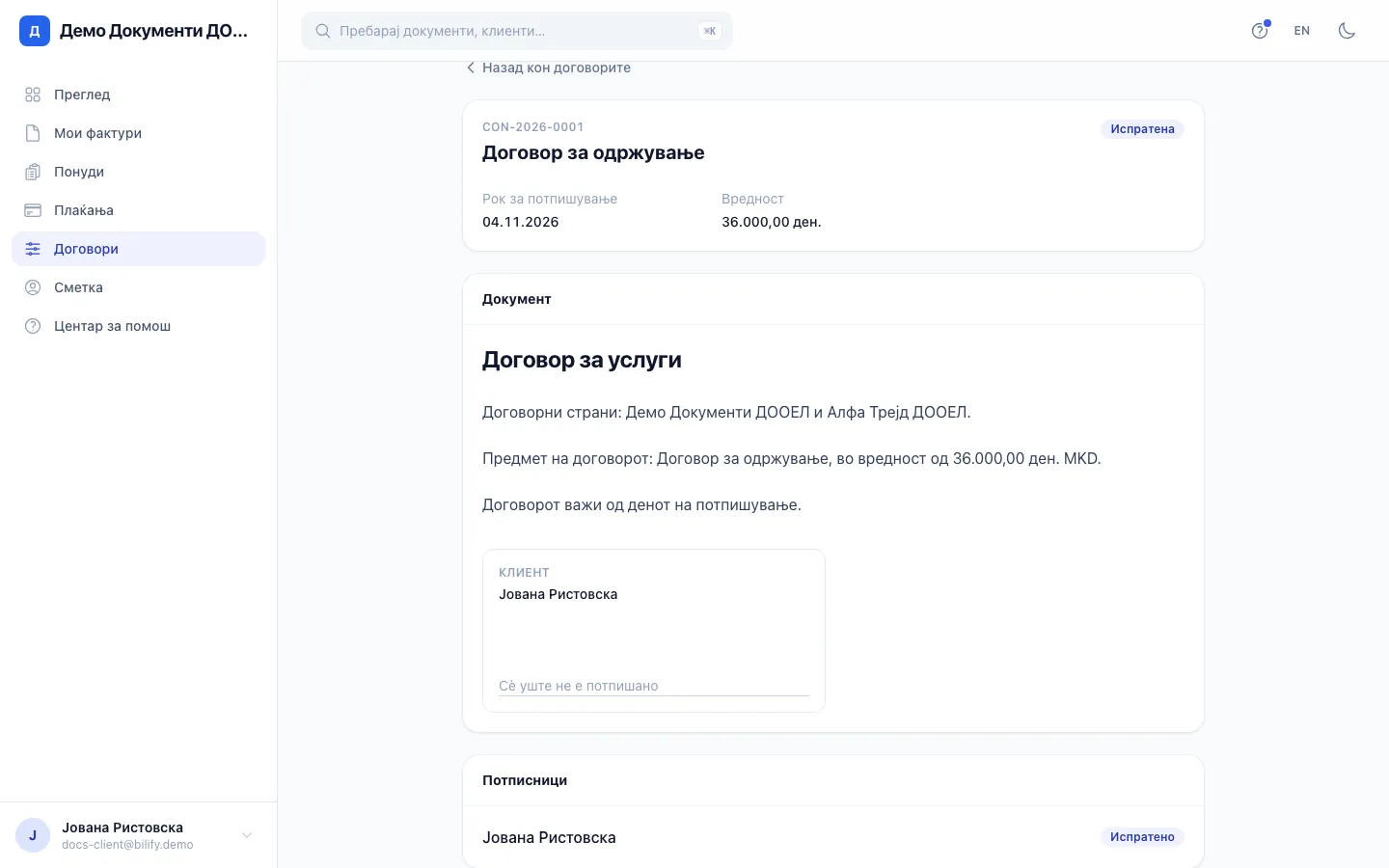Expand the Јована Ристовска account menu chevron
The height and width of the screenshot is (868, 1389).
click(247, 835)
